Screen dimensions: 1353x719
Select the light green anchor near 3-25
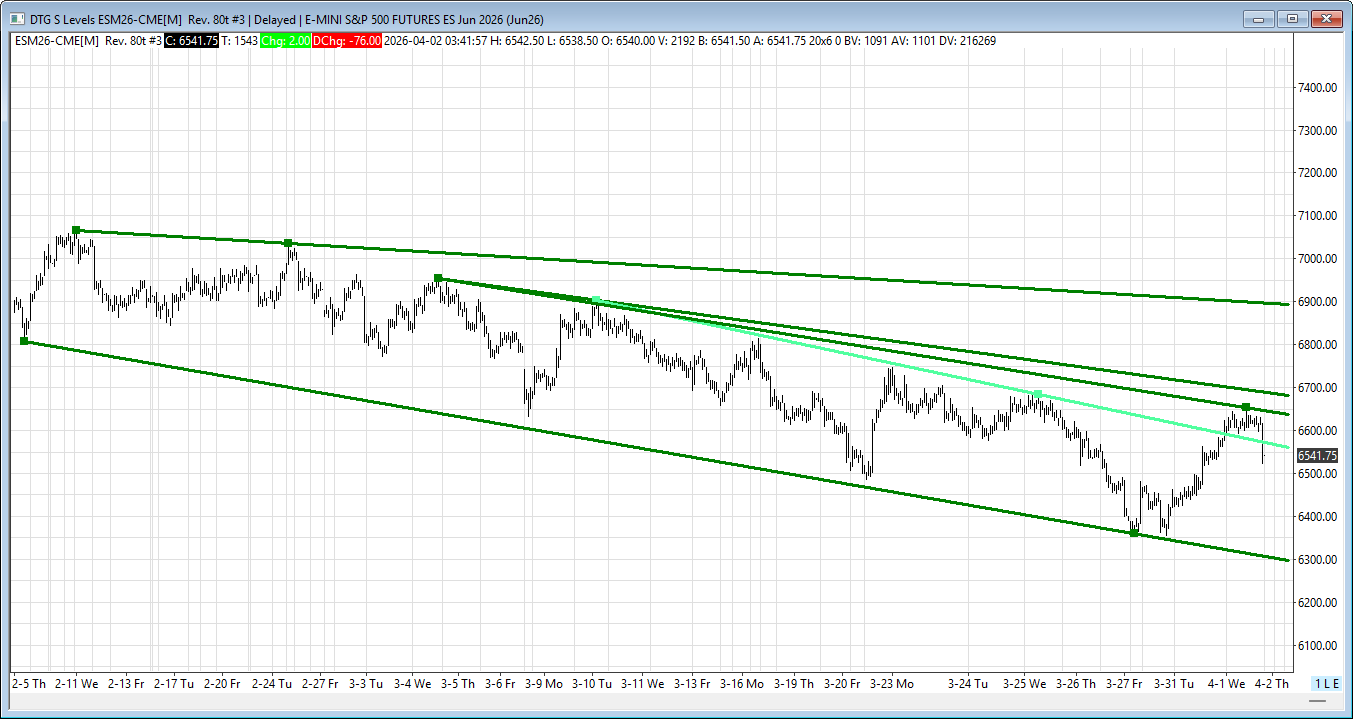pos(1037,394)
